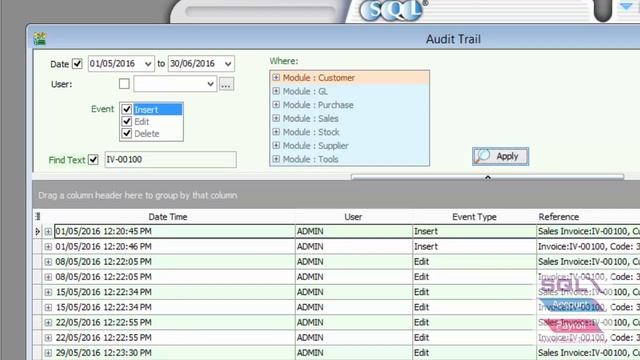This screenshot has height=360, width=640.
Task: Expand Module : Supplier node
Action: pyautogui.click(x=276, y=145)
